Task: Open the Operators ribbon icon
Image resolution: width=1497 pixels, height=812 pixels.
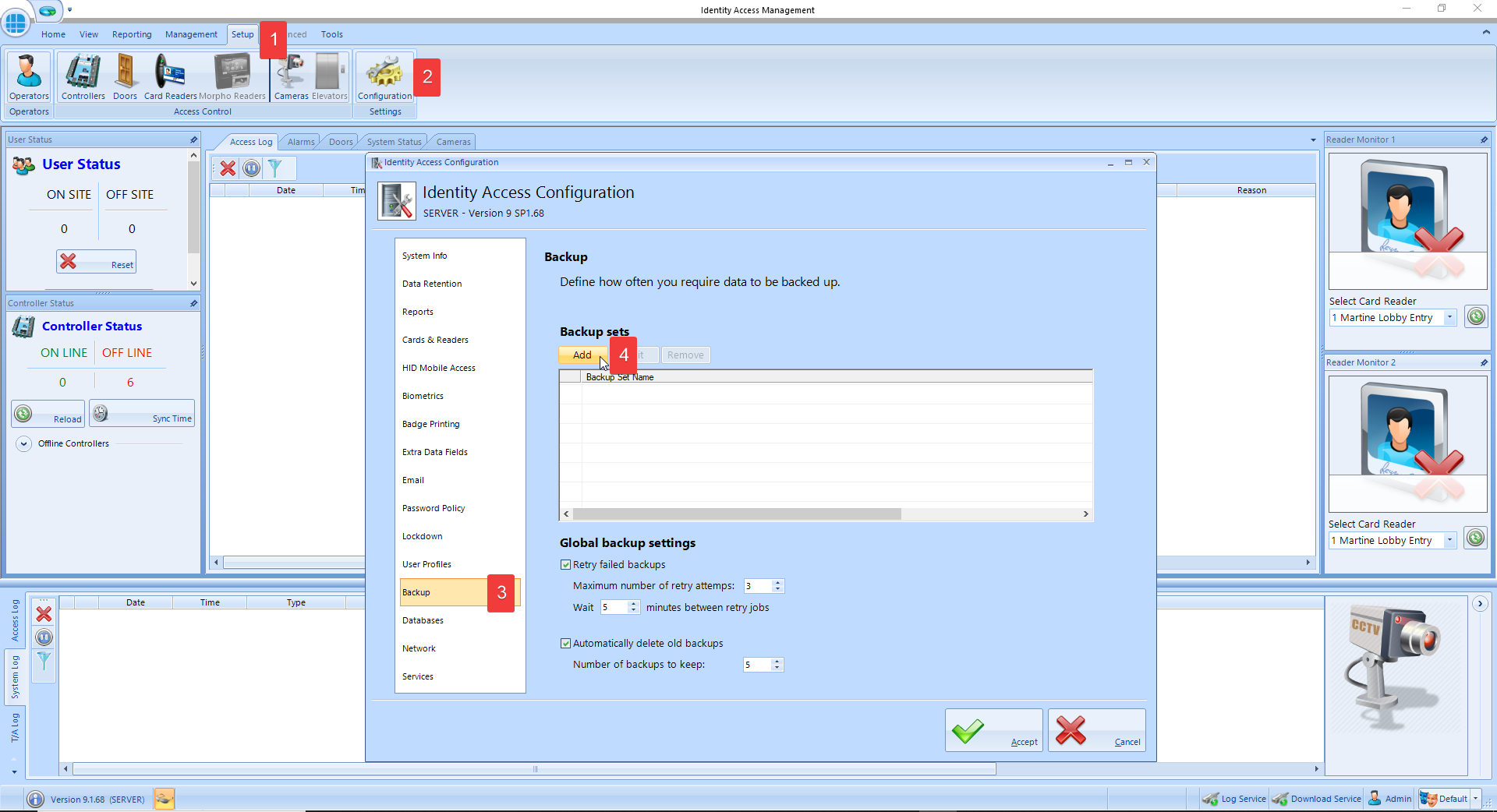Action: point(29,76)
